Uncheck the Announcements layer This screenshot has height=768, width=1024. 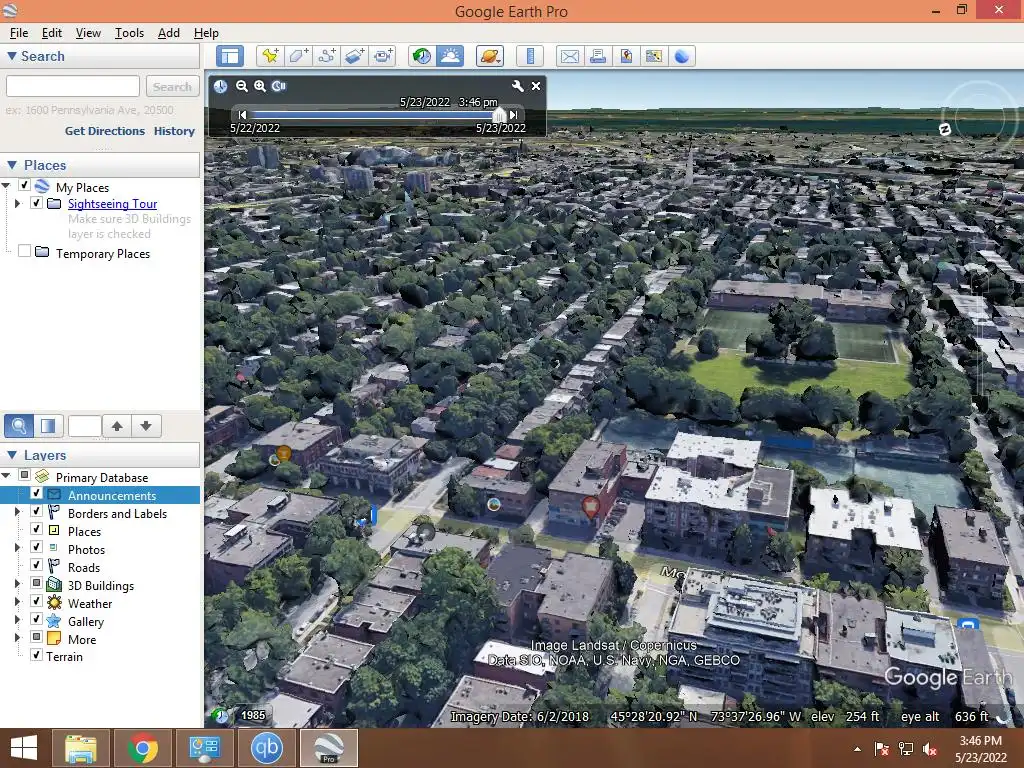[x=37, y=494]
